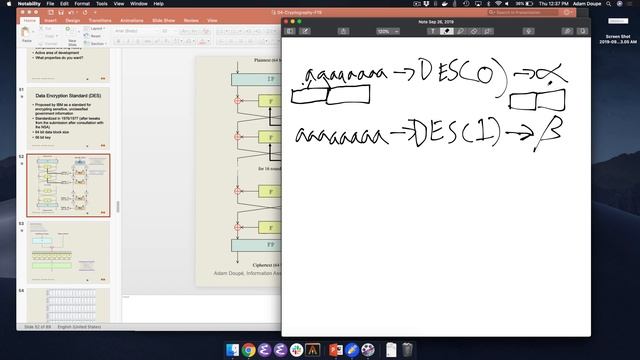Open the font name combo box in PowerPoint
This screenshot has height=360, width=640.
[x=135, y=31]
